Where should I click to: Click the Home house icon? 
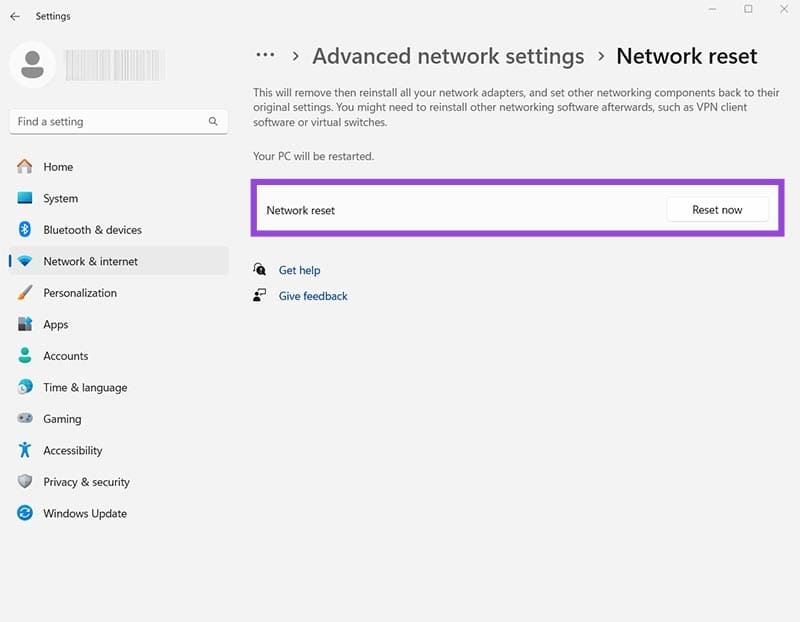pyautogui.click(x=24, y=166)
